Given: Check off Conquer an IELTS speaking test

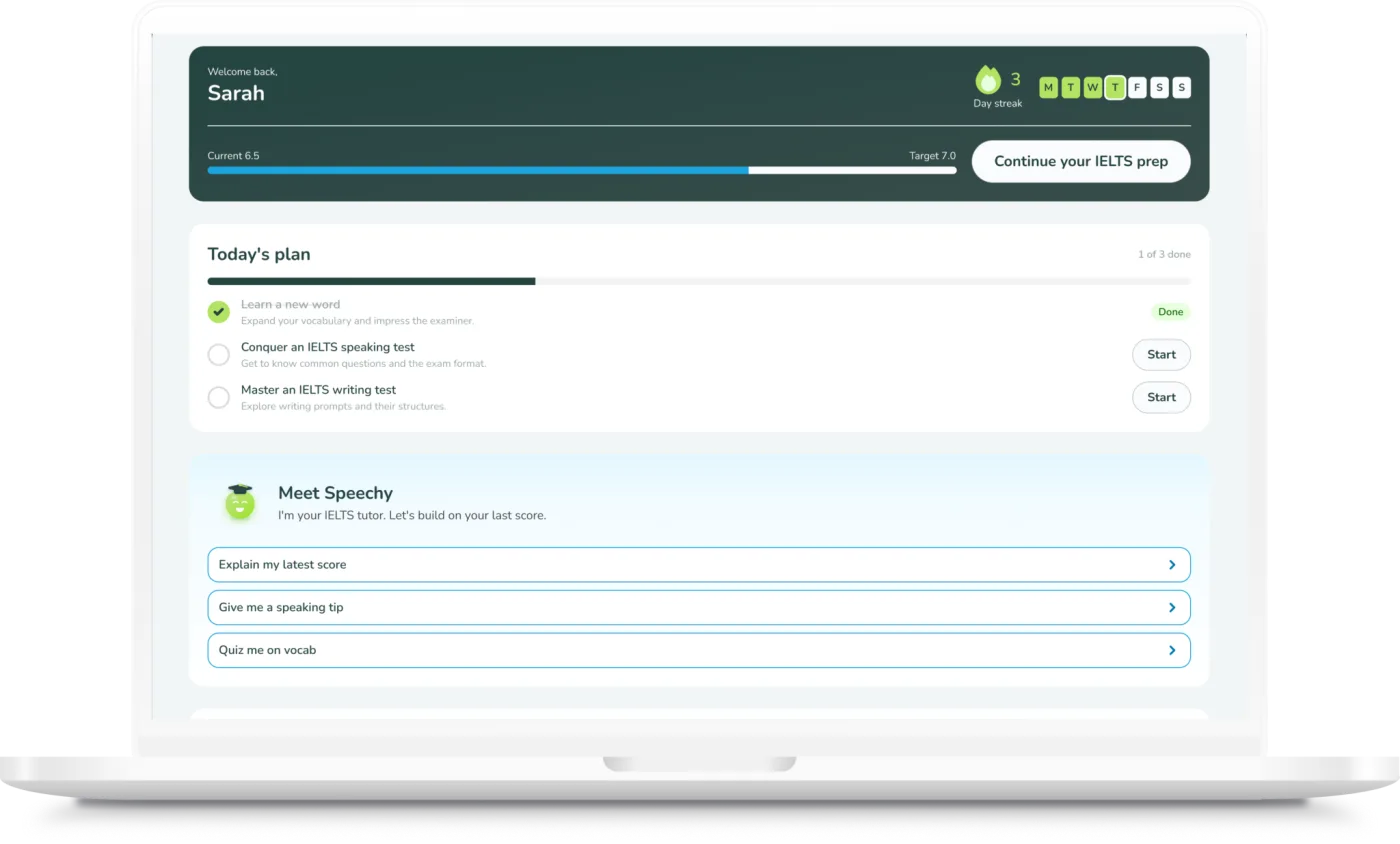Looking at the screenshot, I should (218, 355).
